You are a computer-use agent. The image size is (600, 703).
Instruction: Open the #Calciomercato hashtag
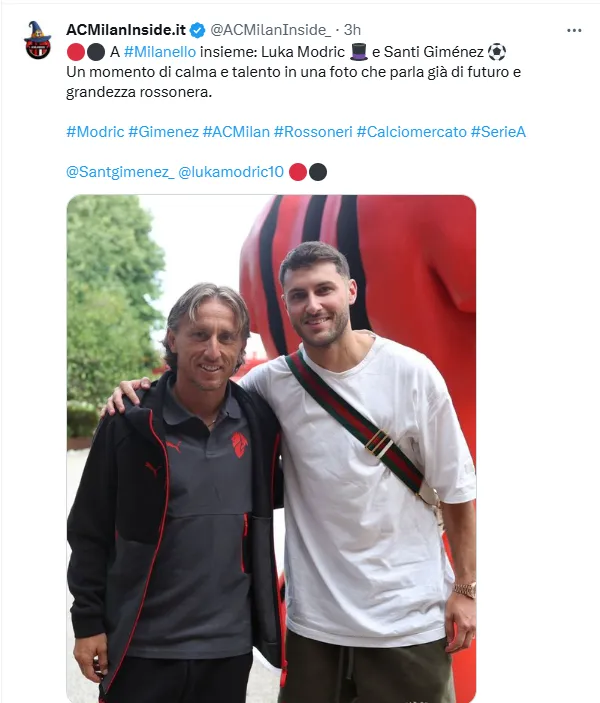coord(412,132)
